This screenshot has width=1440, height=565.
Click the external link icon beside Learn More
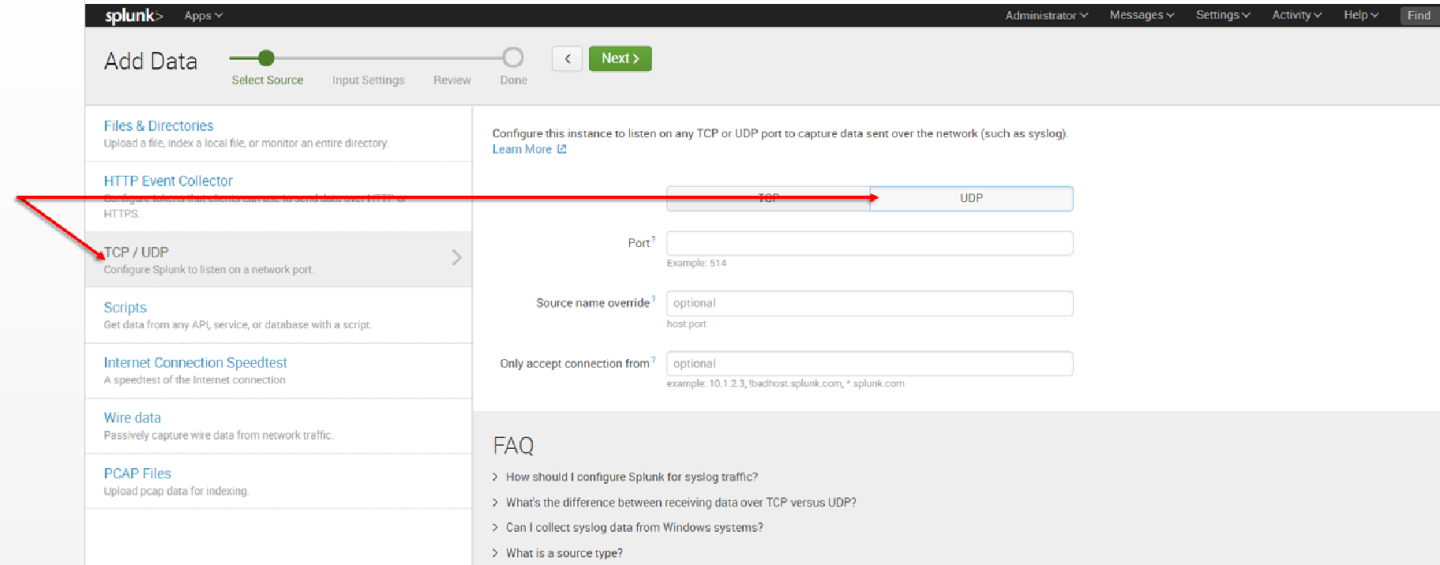click(x=562, y=149)
